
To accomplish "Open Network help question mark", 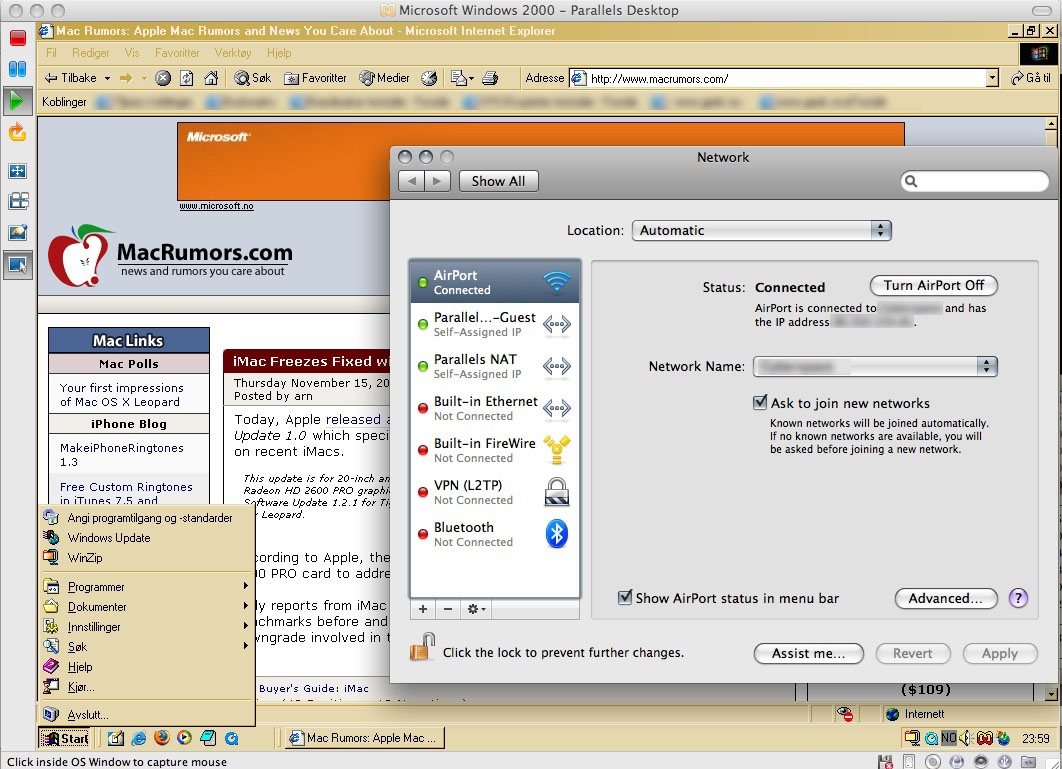I will click(x=1018, y=598).
